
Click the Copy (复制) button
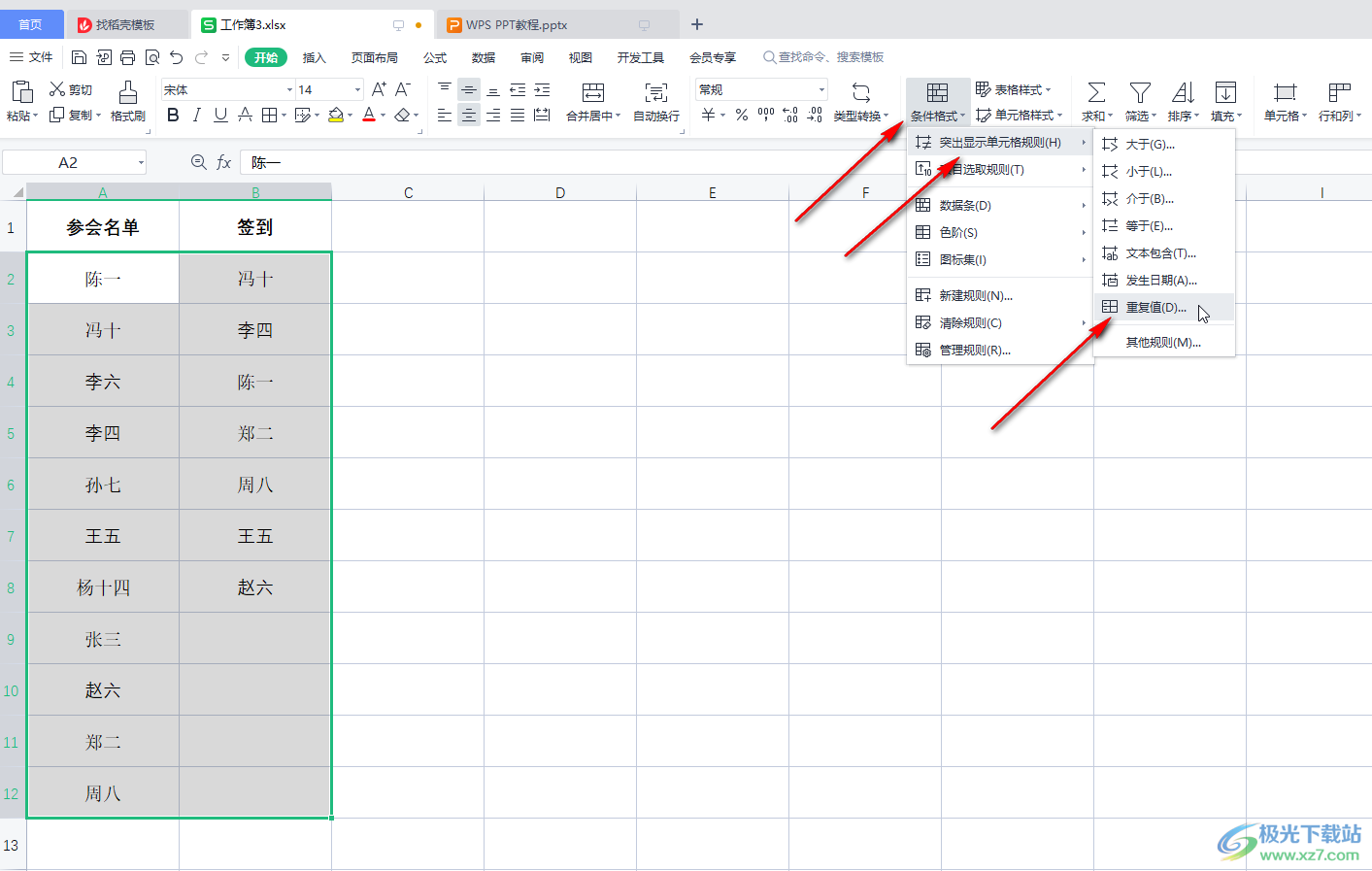pyautogui.click(x=74, y=115)
